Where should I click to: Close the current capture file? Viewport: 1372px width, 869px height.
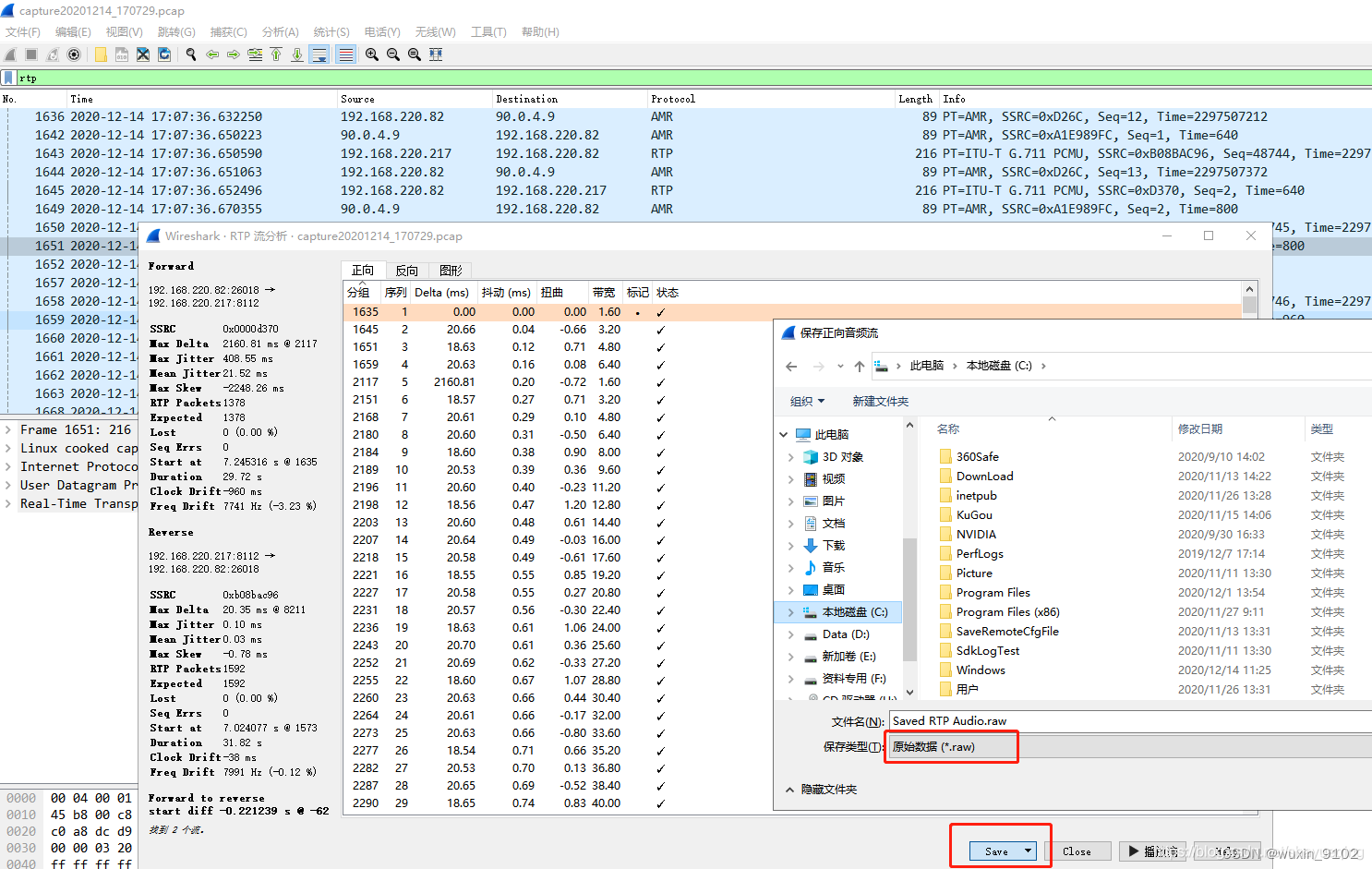pyautogui.click(x=142, y=54)
